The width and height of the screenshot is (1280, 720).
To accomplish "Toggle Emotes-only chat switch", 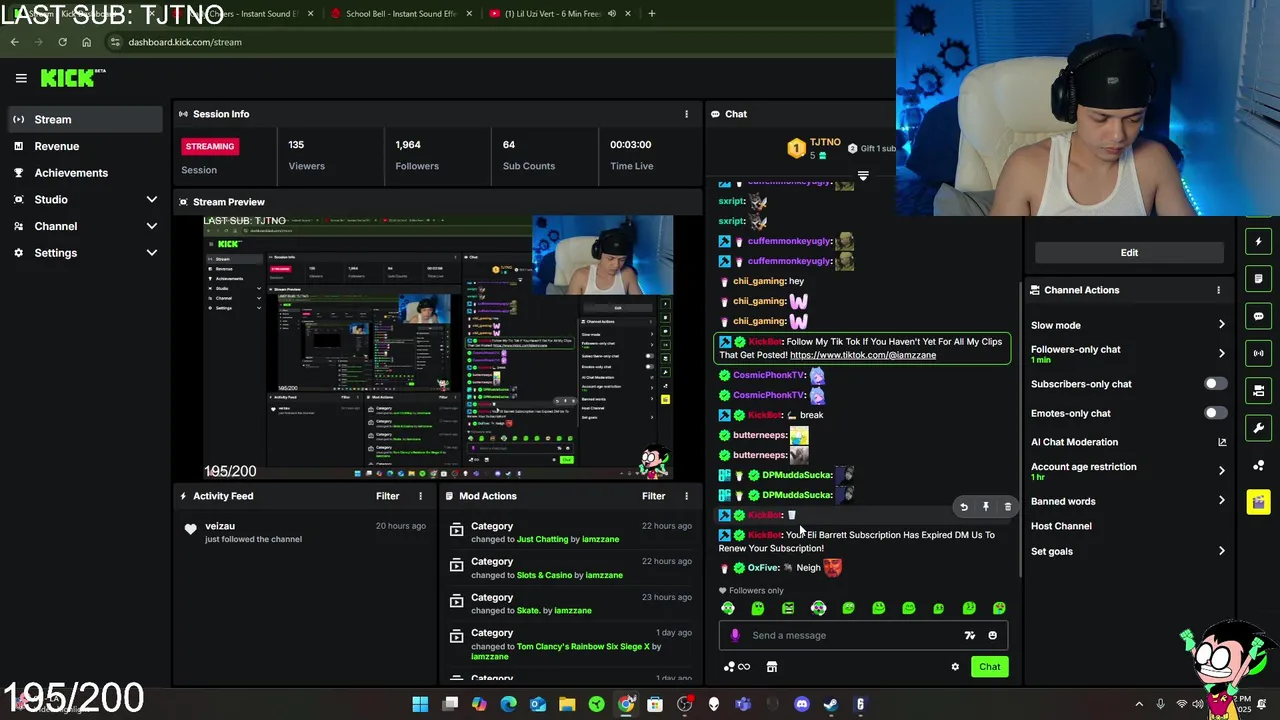I will [x=1215, y=413].
